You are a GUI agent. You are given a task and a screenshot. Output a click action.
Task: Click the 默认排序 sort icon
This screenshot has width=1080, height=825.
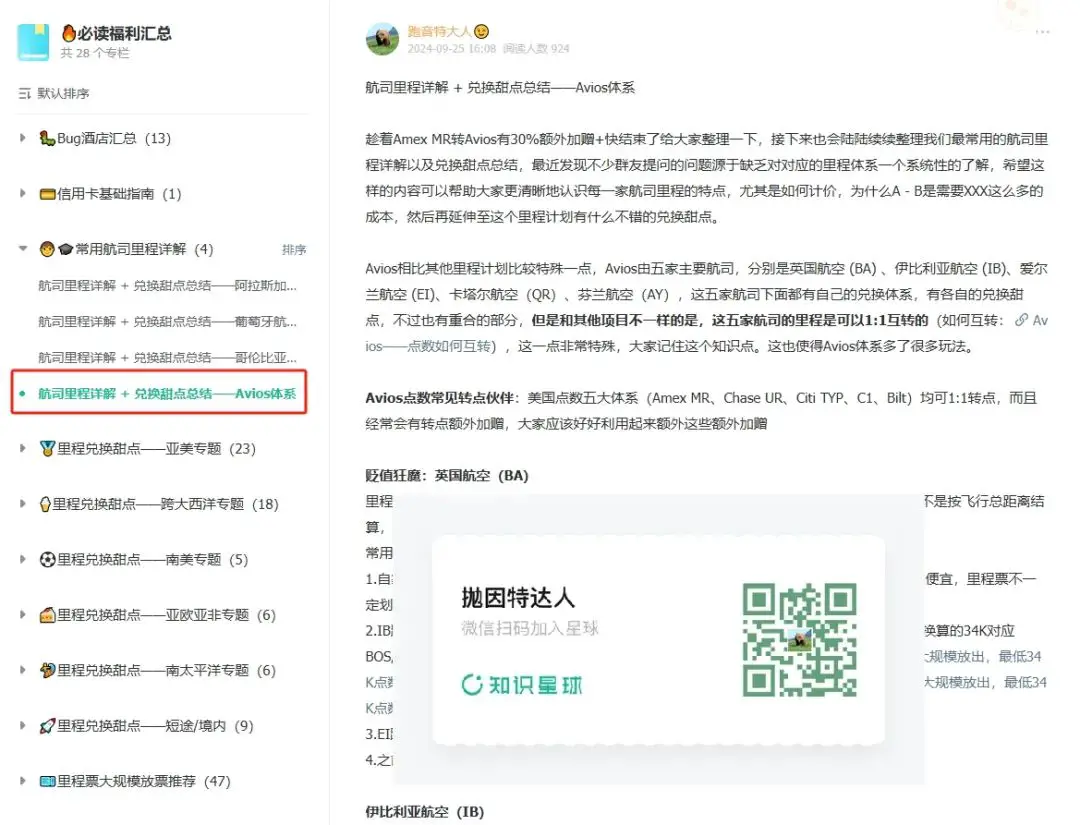coord(25,94)
